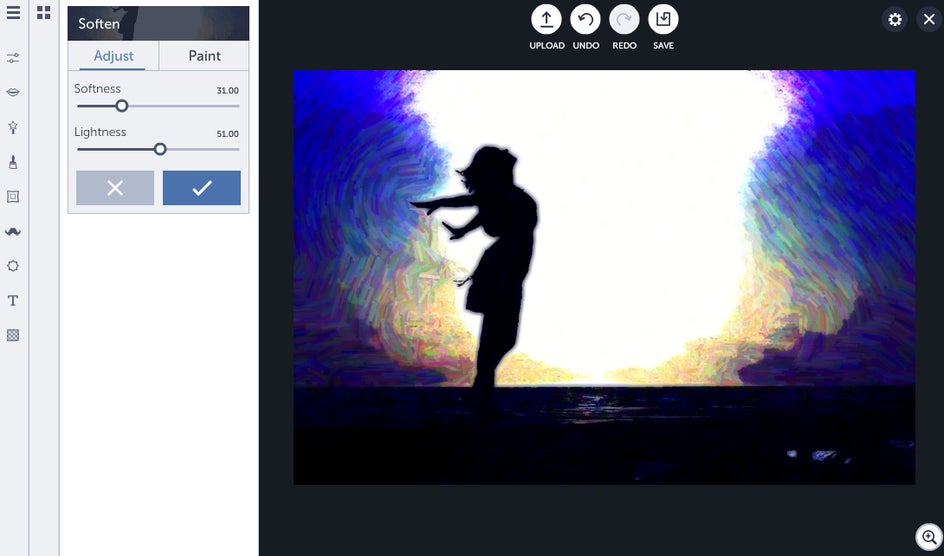
Task: Save the edited image
Action: coord(663,19)
